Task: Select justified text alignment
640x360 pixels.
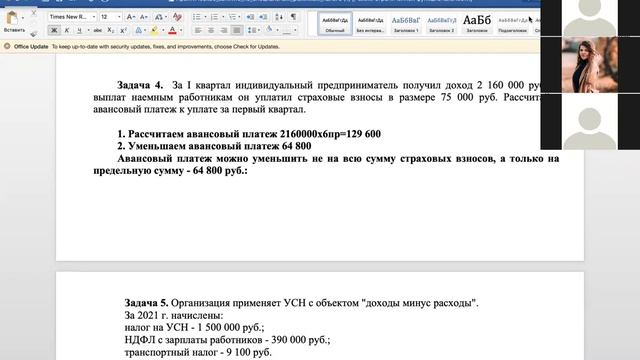Action: tap(237, 30)
